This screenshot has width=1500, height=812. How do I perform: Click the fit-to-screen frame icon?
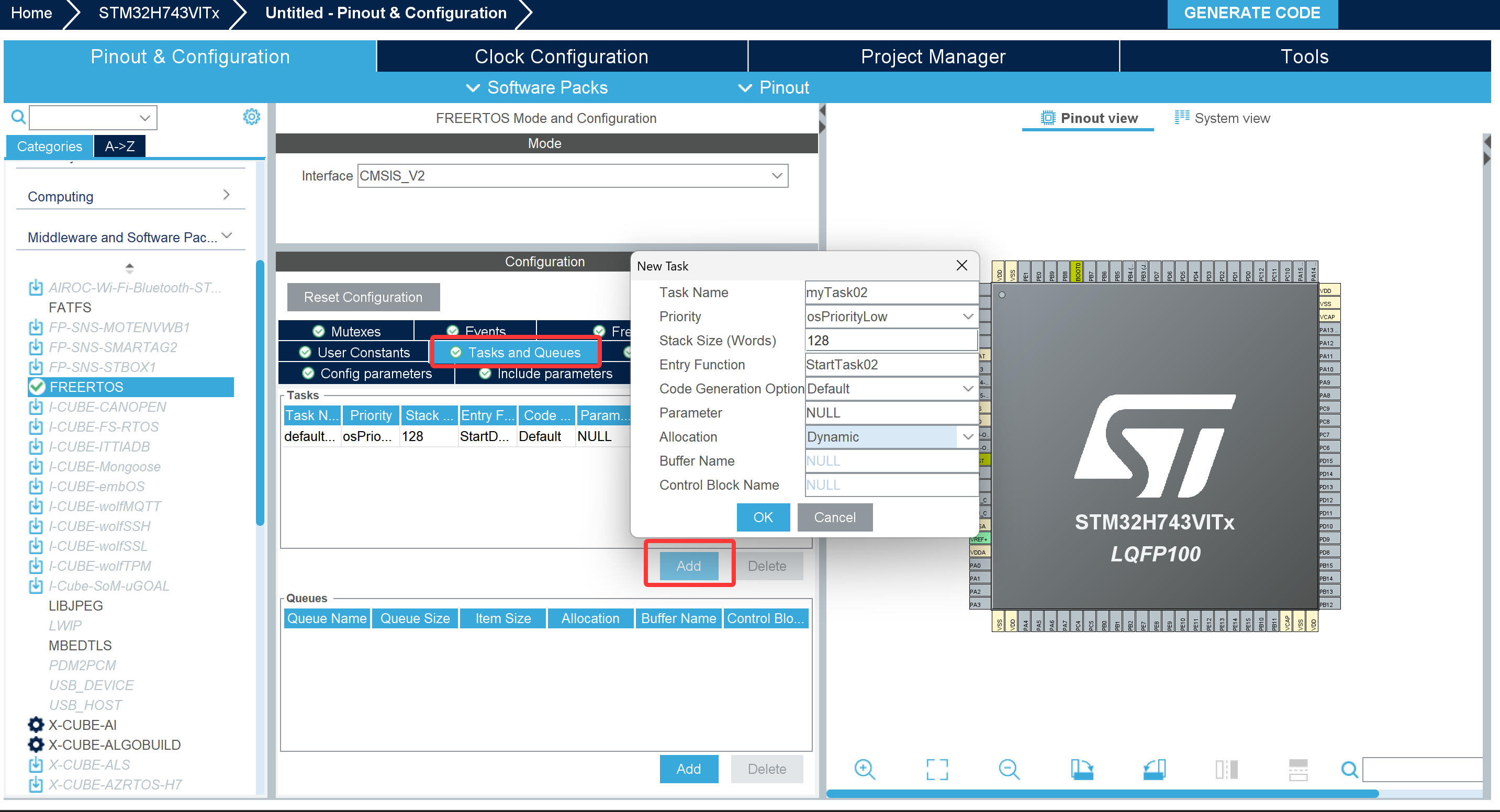(x=936, y=769)
